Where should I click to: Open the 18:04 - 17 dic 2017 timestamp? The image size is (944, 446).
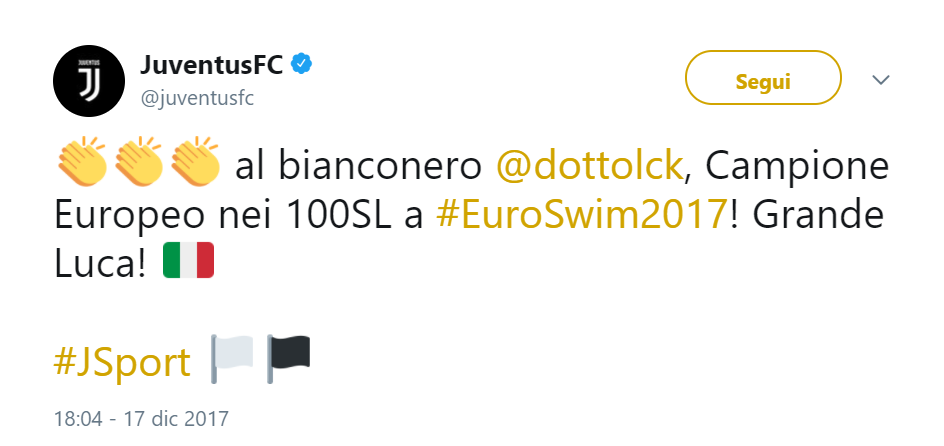(x=141, y=418)
